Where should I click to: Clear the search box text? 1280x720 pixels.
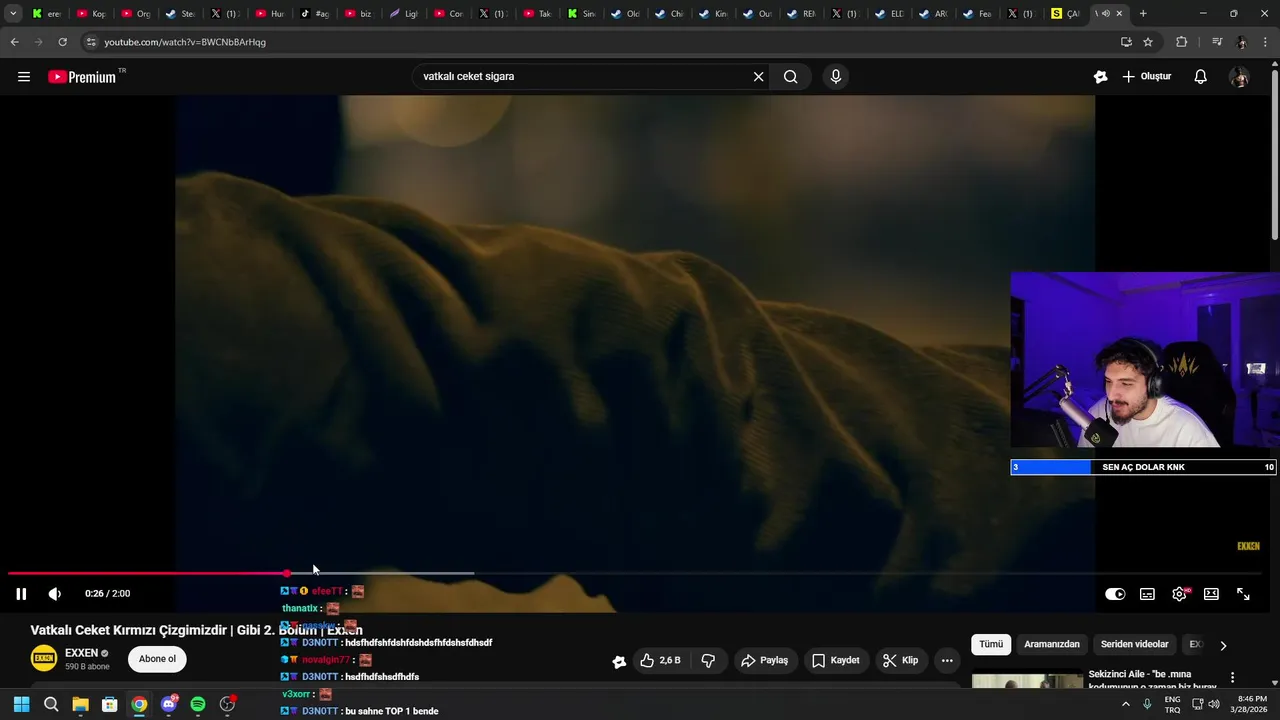click(x=758, y=77)
